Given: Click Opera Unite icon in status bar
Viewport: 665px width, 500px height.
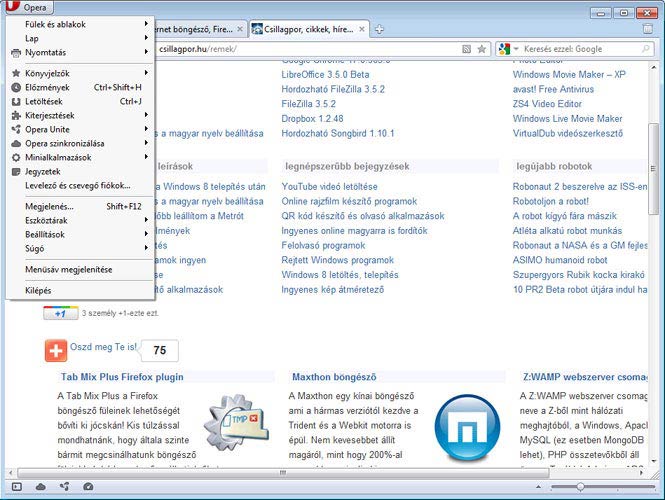Looking at the screenshot, I should [64, 487].
